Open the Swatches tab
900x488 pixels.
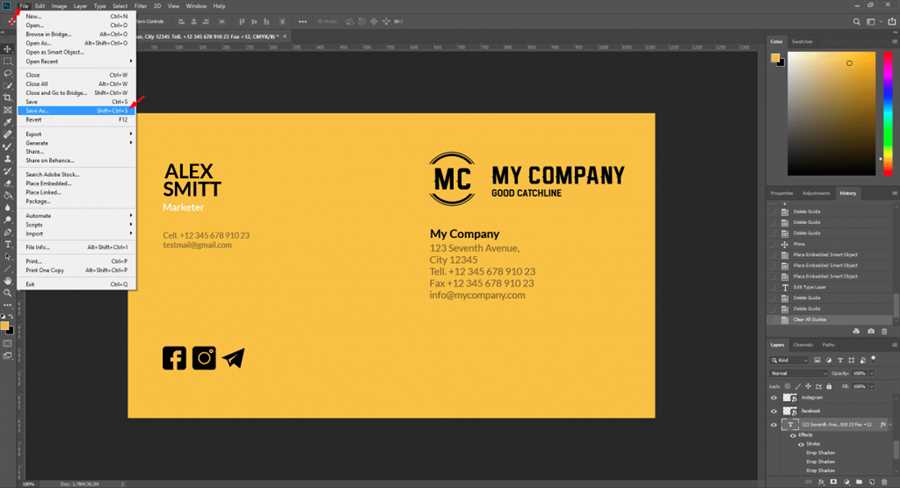802,41
